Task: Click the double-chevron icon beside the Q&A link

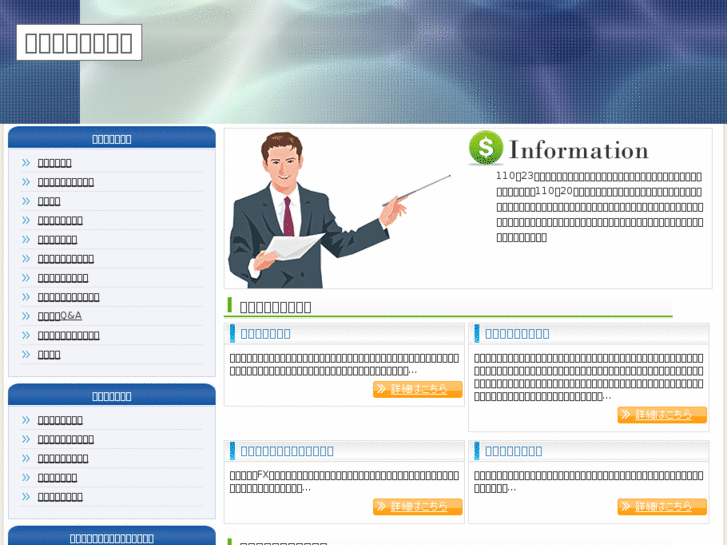Action: [26, 316]
